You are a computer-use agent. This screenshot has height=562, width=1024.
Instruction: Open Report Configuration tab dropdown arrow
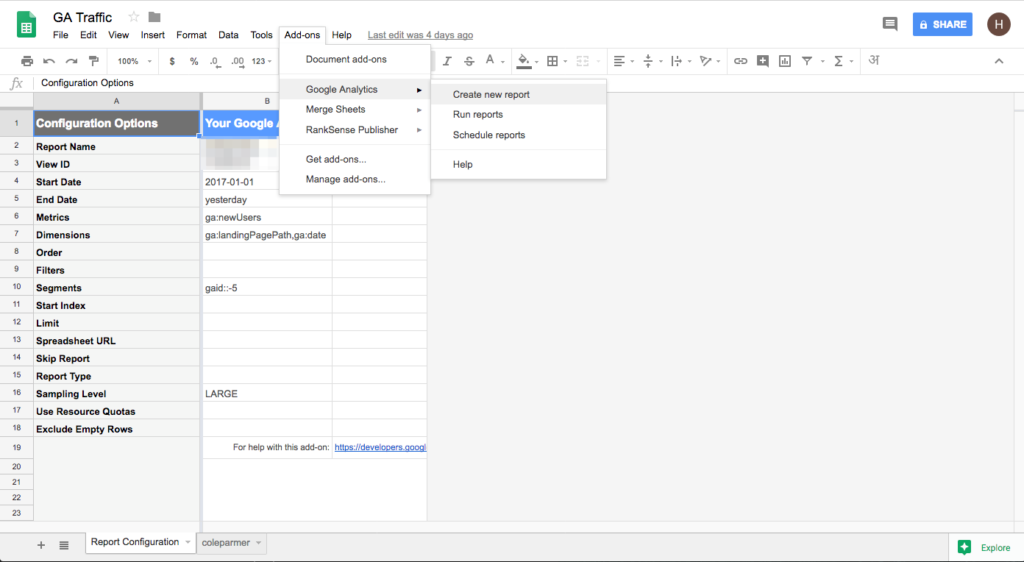coord(187,542)
